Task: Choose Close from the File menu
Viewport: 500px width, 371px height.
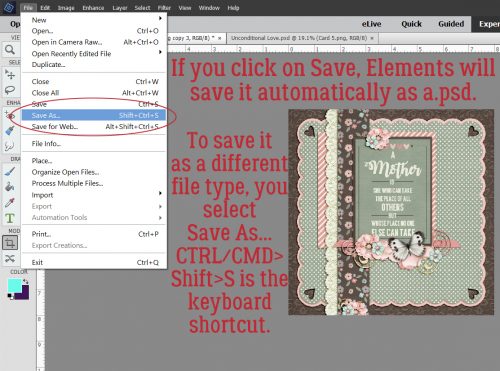Action: pos(94,82)
